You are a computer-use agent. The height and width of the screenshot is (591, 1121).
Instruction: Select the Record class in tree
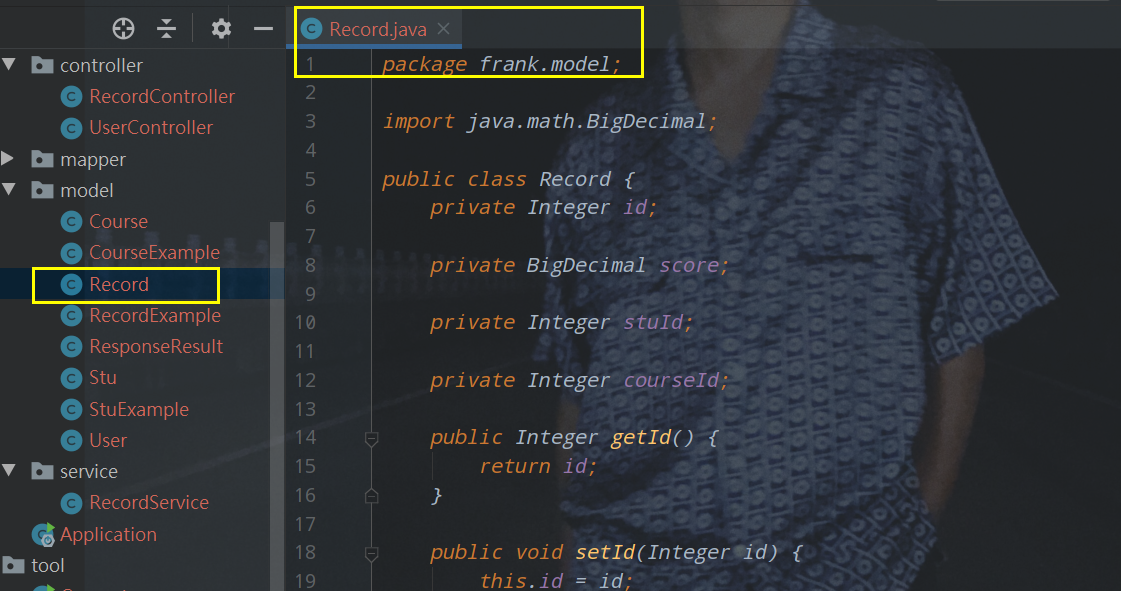point(119,284)
